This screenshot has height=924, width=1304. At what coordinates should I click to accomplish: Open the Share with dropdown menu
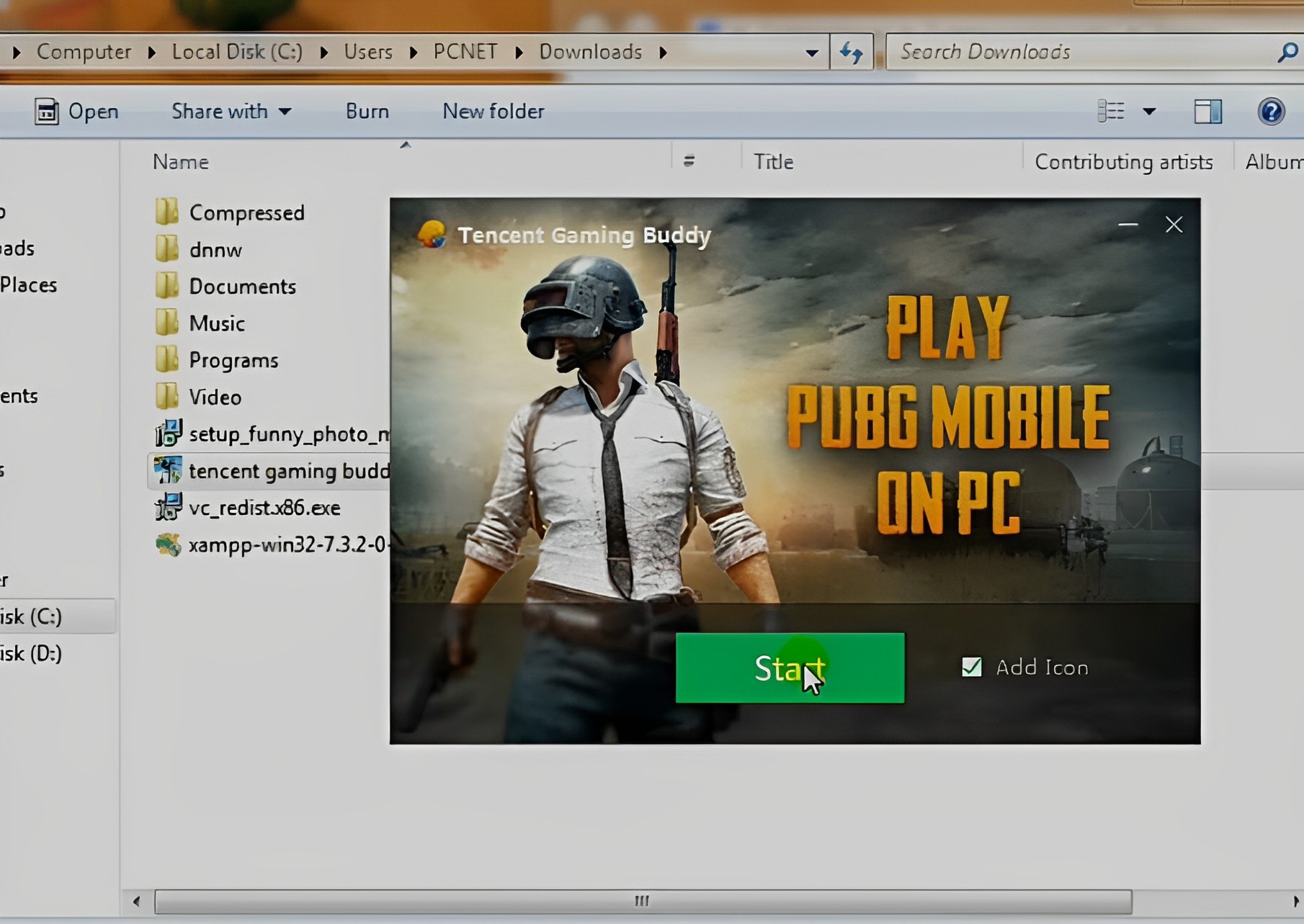click(x=231, y=111)
